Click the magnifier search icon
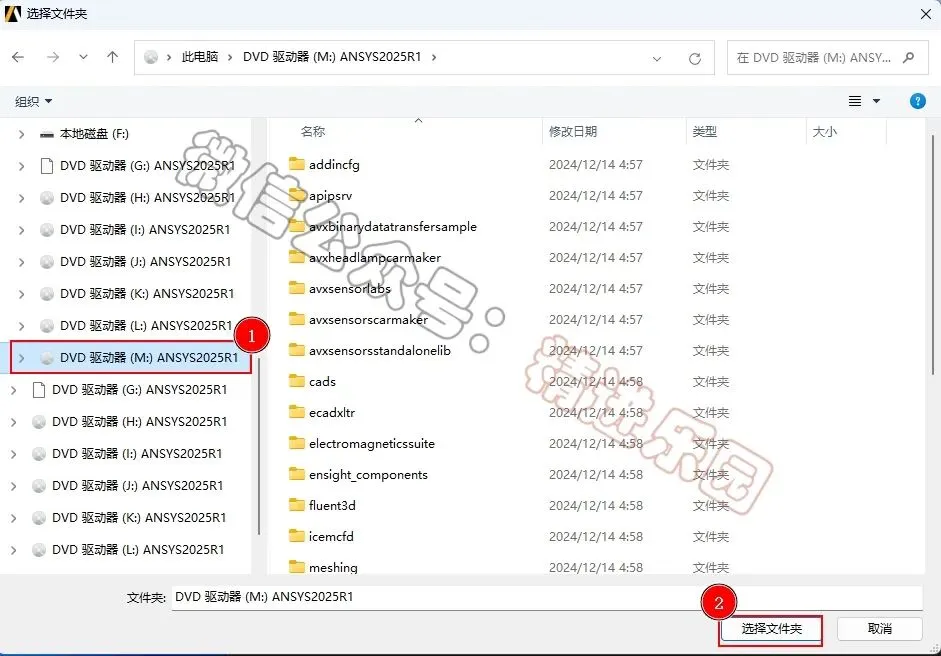 pos(909,58)
